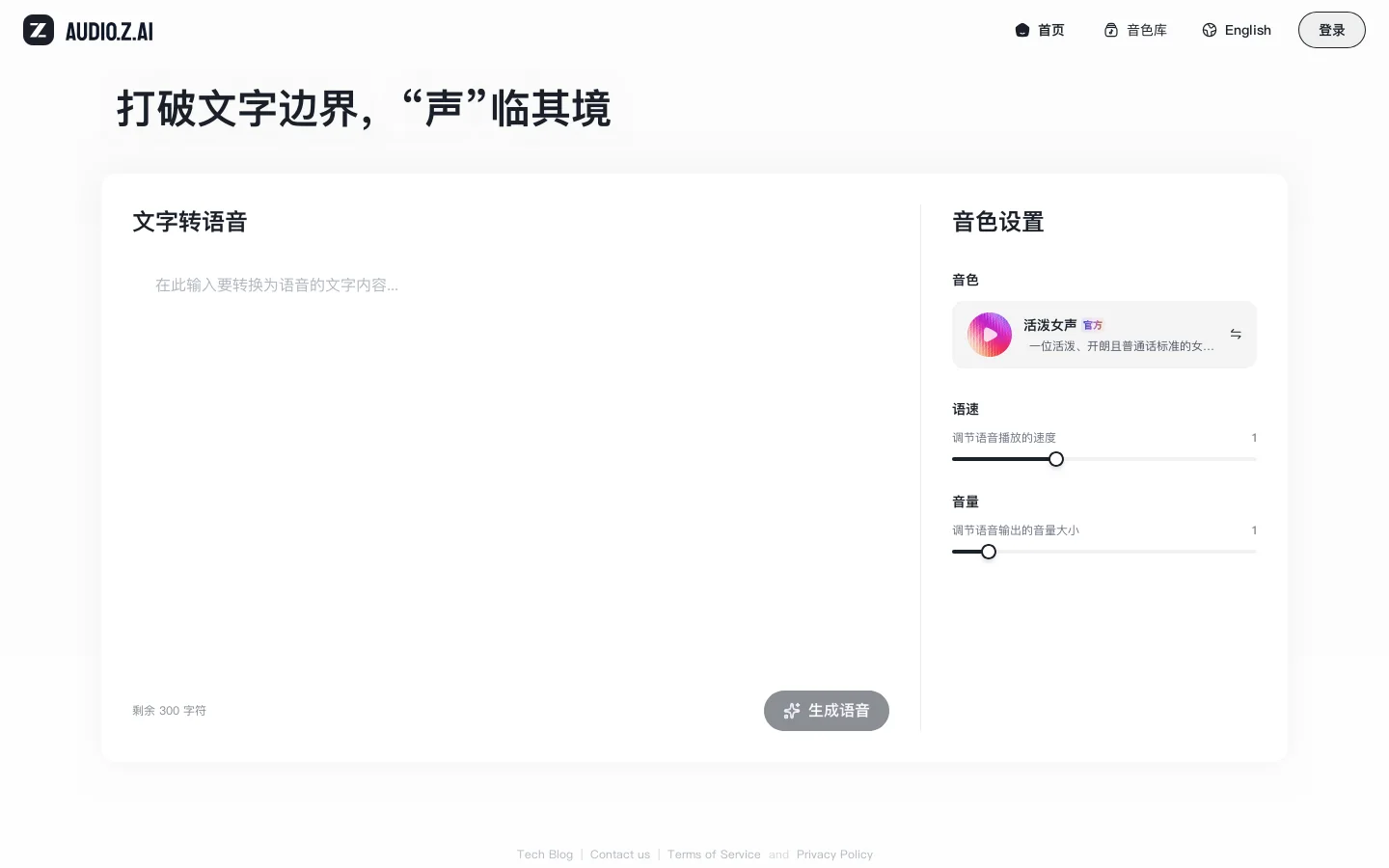Switch language to English

(x=1237, y=30)
